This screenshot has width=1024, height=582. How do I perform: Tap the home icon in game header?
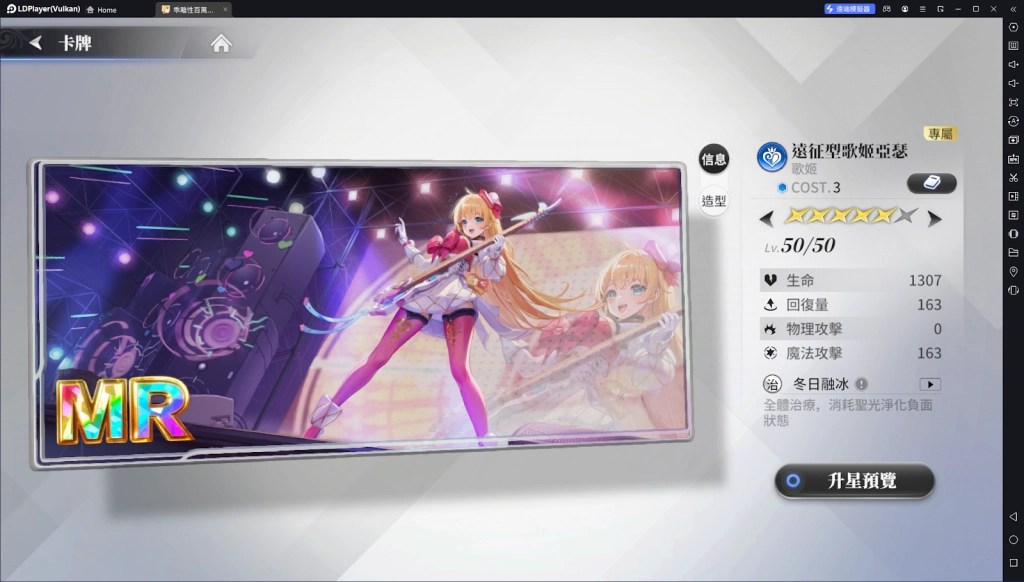(221, 43)
